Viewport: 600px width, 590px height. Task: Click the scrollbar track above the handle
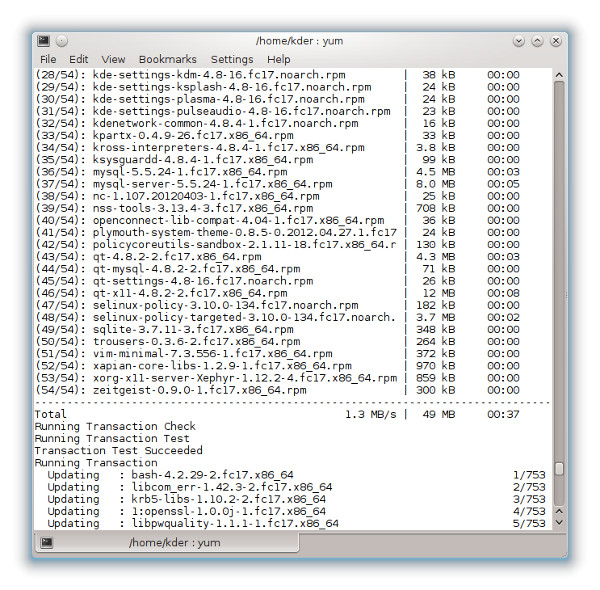click(x=559, y=272)
